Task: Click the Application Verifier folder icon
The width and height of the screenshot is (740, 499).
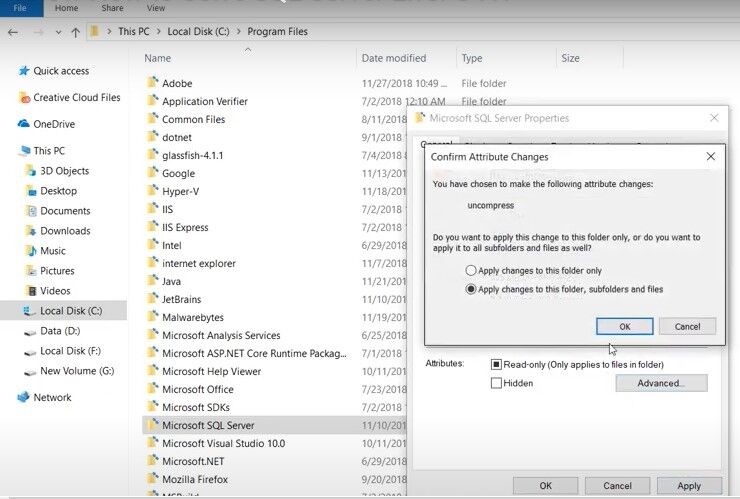Action: click(152, 101)
